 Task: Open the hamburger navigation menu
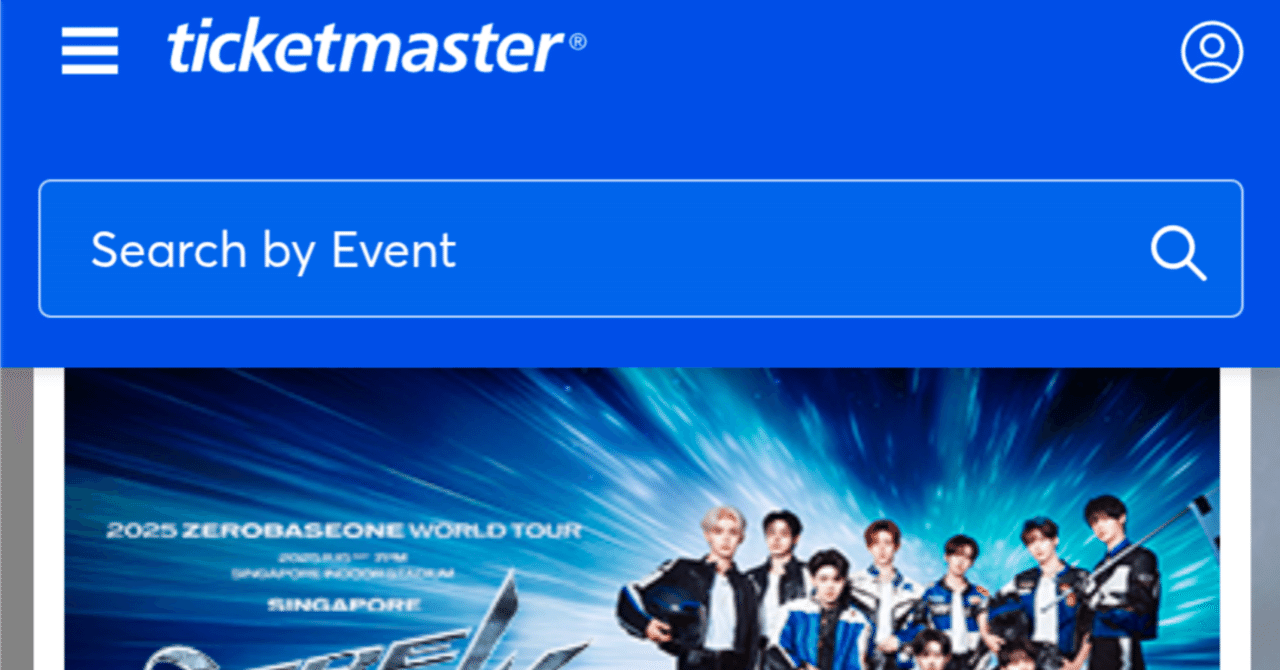point(90,50)
